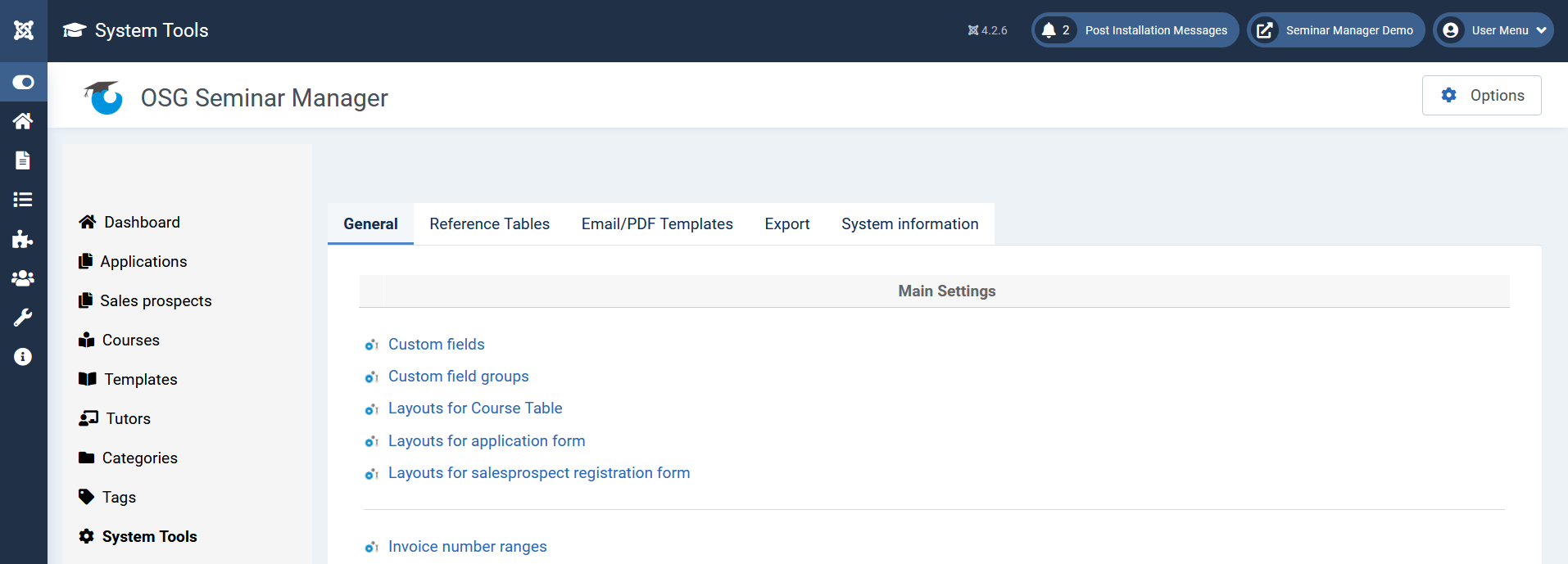Switch to the Reference Tables tab
The height and width of the screenshot is (564, 1568).
click(x=489, y=224)
